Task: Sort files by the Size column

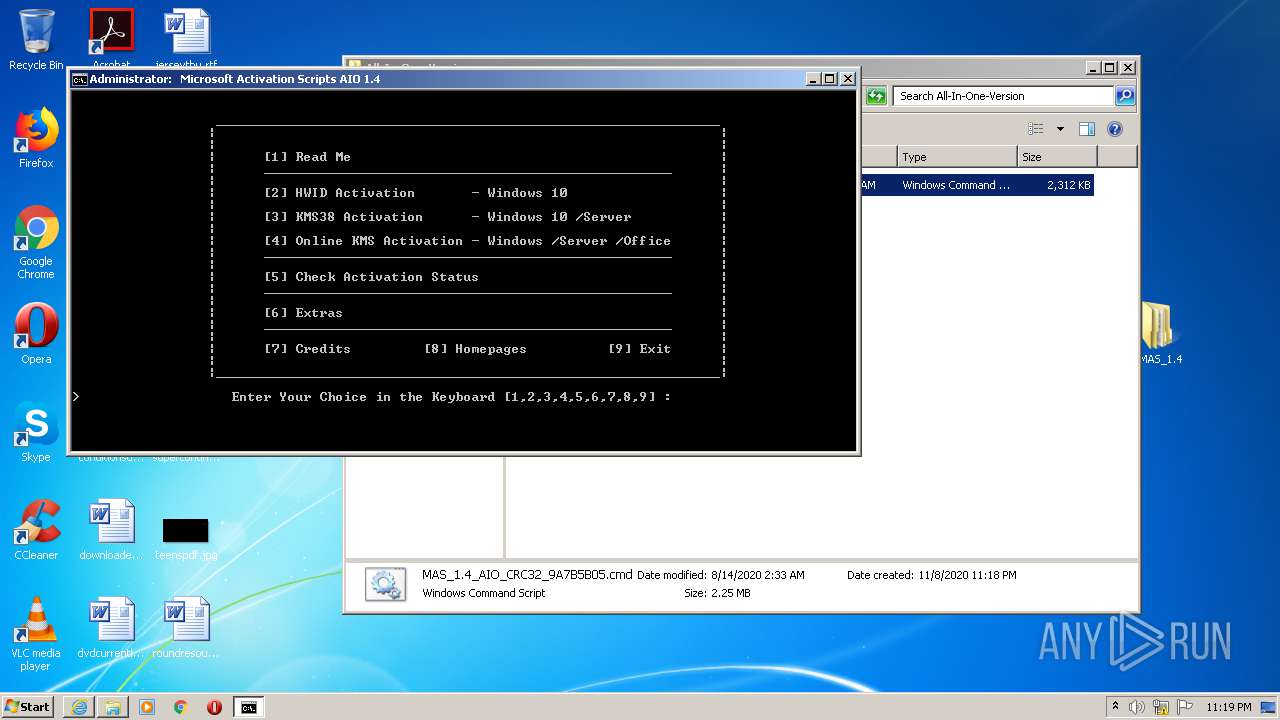Action: pyautogui.click(x=1057, y=157)
